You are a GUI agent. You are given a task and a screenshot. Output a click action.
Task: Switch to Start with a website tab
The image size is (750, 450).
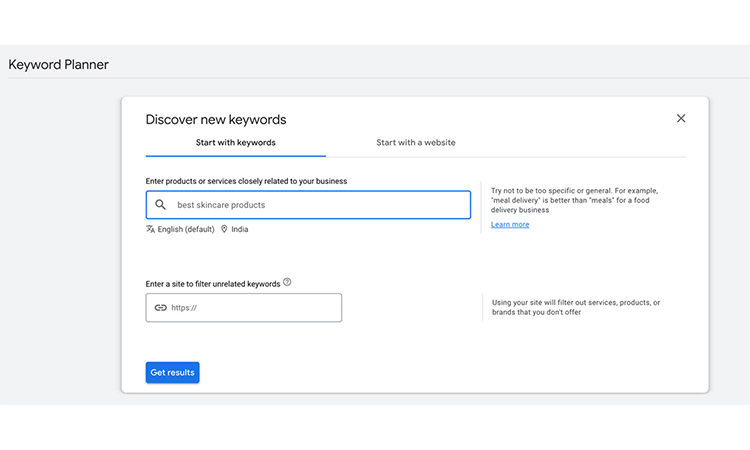pyautogui.click(x=416, y=143)
